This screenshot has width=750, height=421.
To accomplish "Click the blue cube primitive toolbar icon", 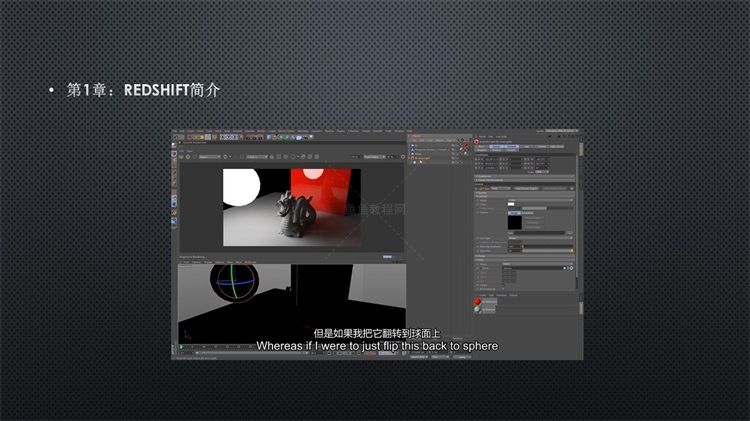I will coord(269,137).
